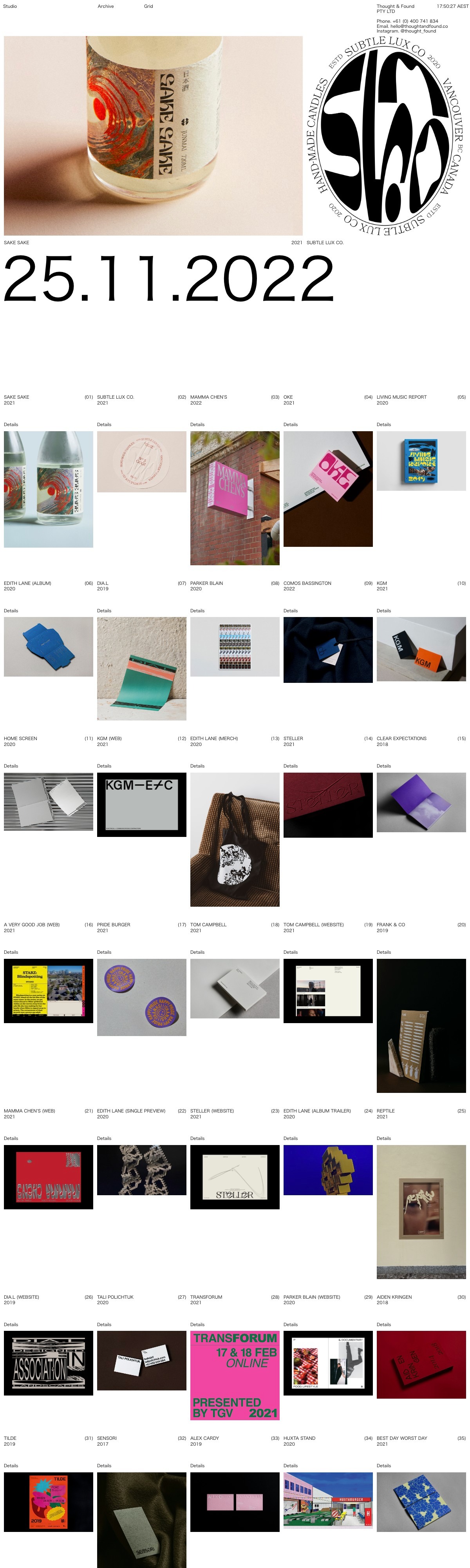Open the KGM orange and black cards thumbnail
Viewport: 470px width, 1568px height.
(421, 649)
